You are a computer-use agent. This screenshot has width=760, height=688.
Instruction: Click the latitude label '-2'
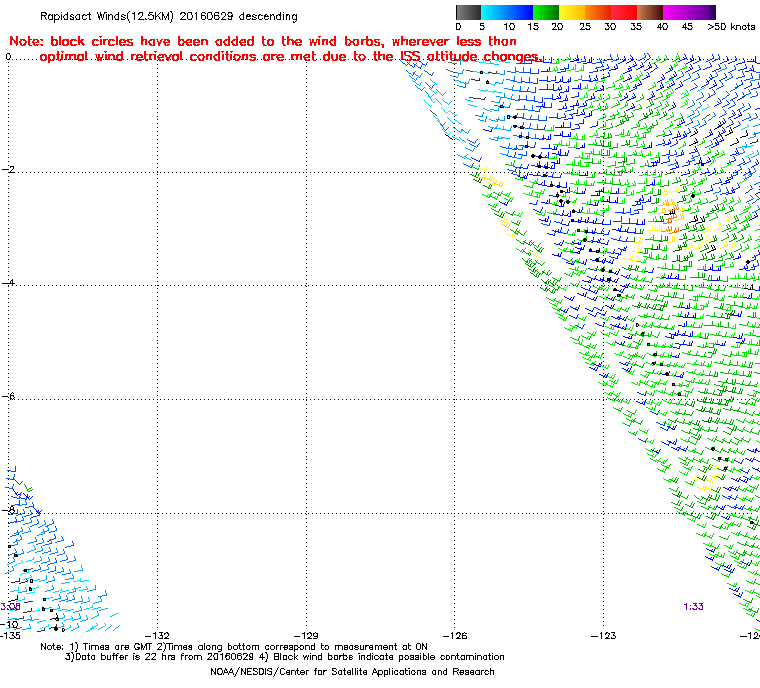pos(8,169)
